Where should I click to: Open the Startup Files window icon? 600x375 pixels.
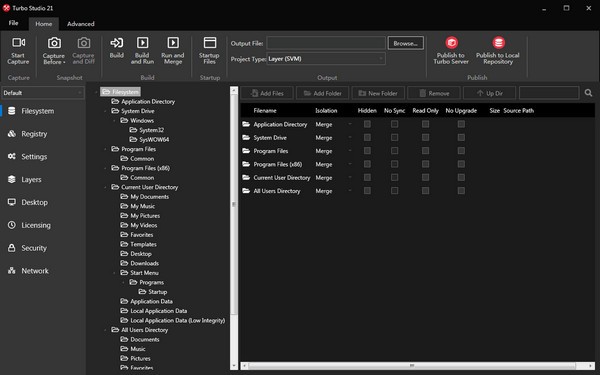210,42
